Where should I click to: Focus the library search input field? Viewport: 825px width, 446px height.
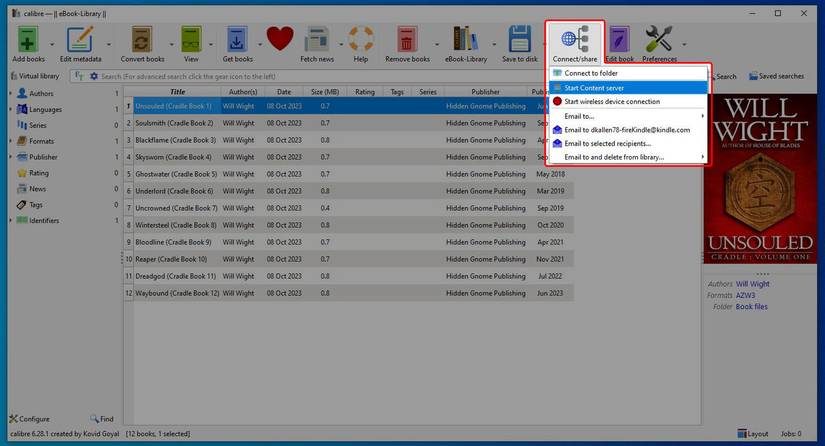321,76
